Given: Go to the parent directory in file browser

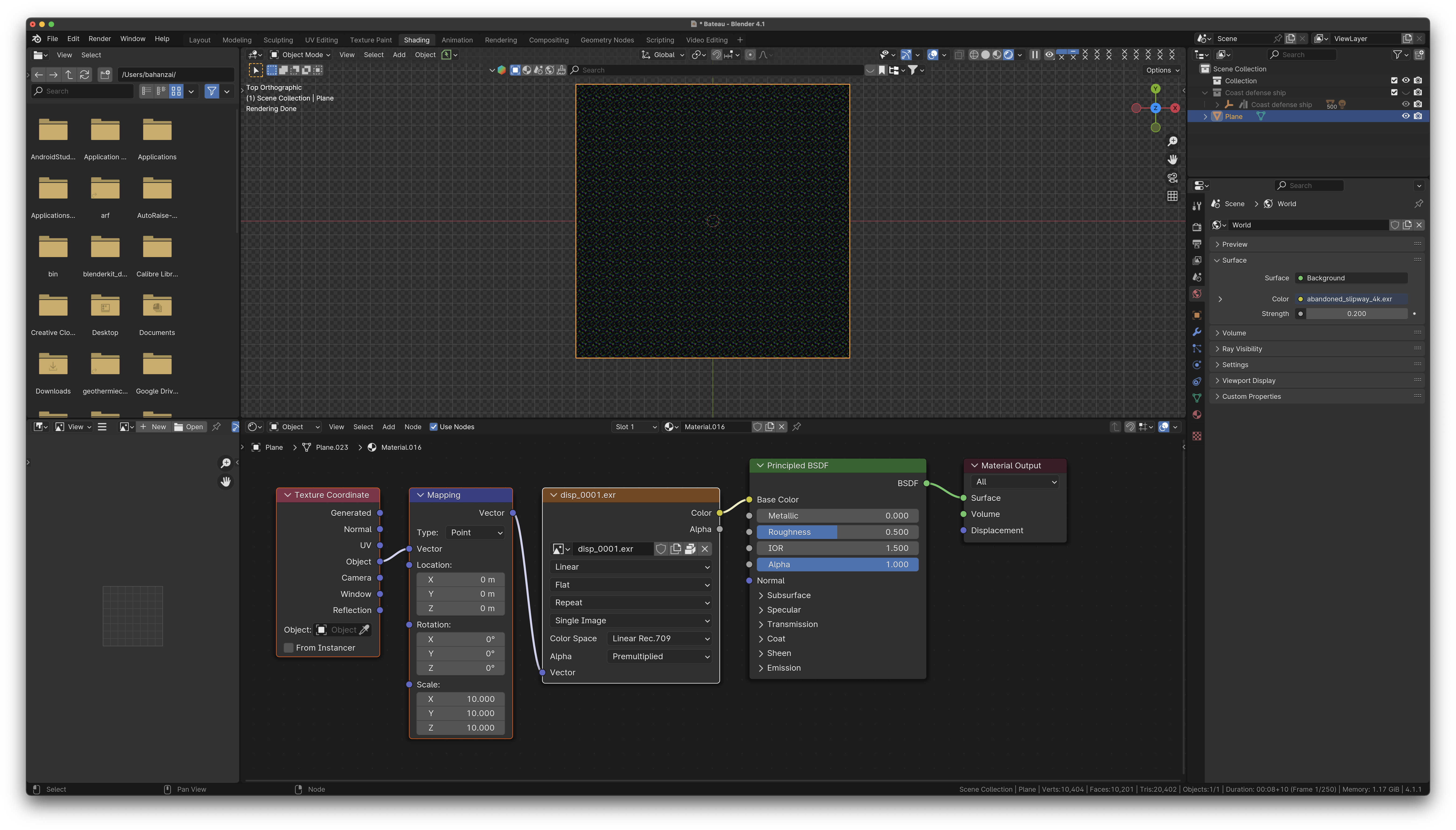Looking at the screenshot, I should tap(69, 75).
